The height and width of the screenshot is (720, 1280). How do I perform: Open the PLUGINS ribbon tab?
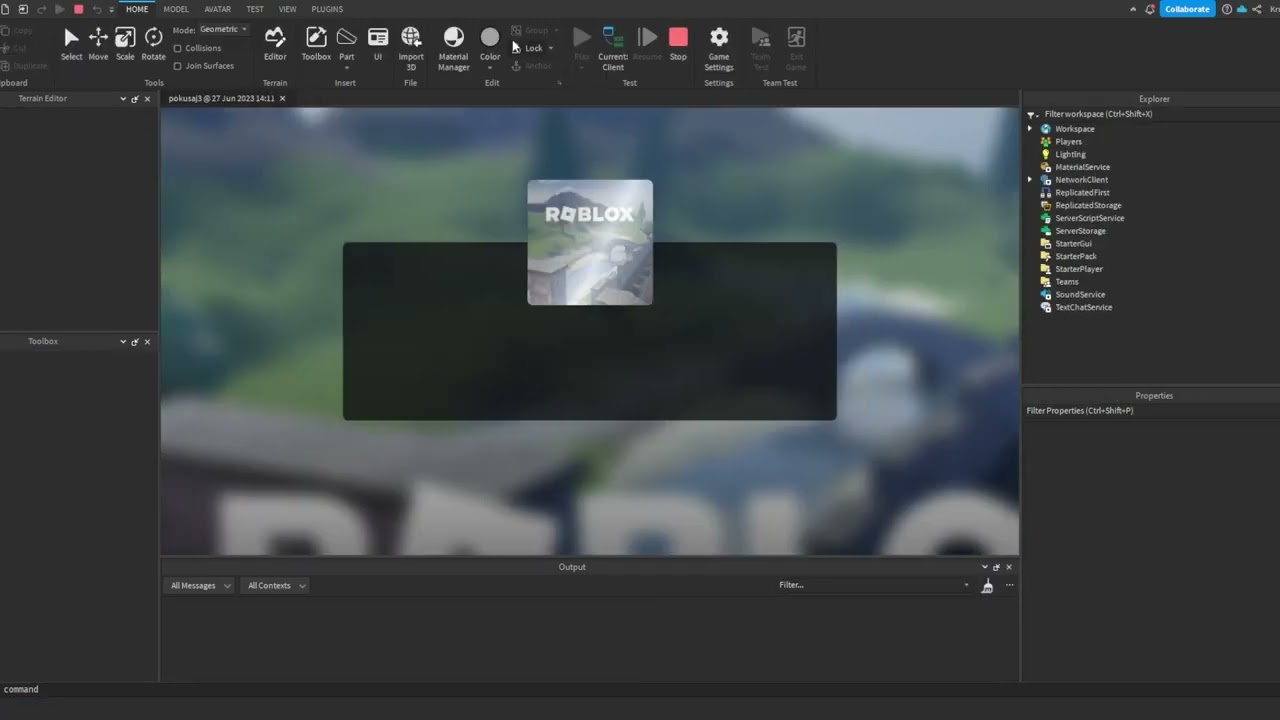pyautogui.click(x=327, y=9)
